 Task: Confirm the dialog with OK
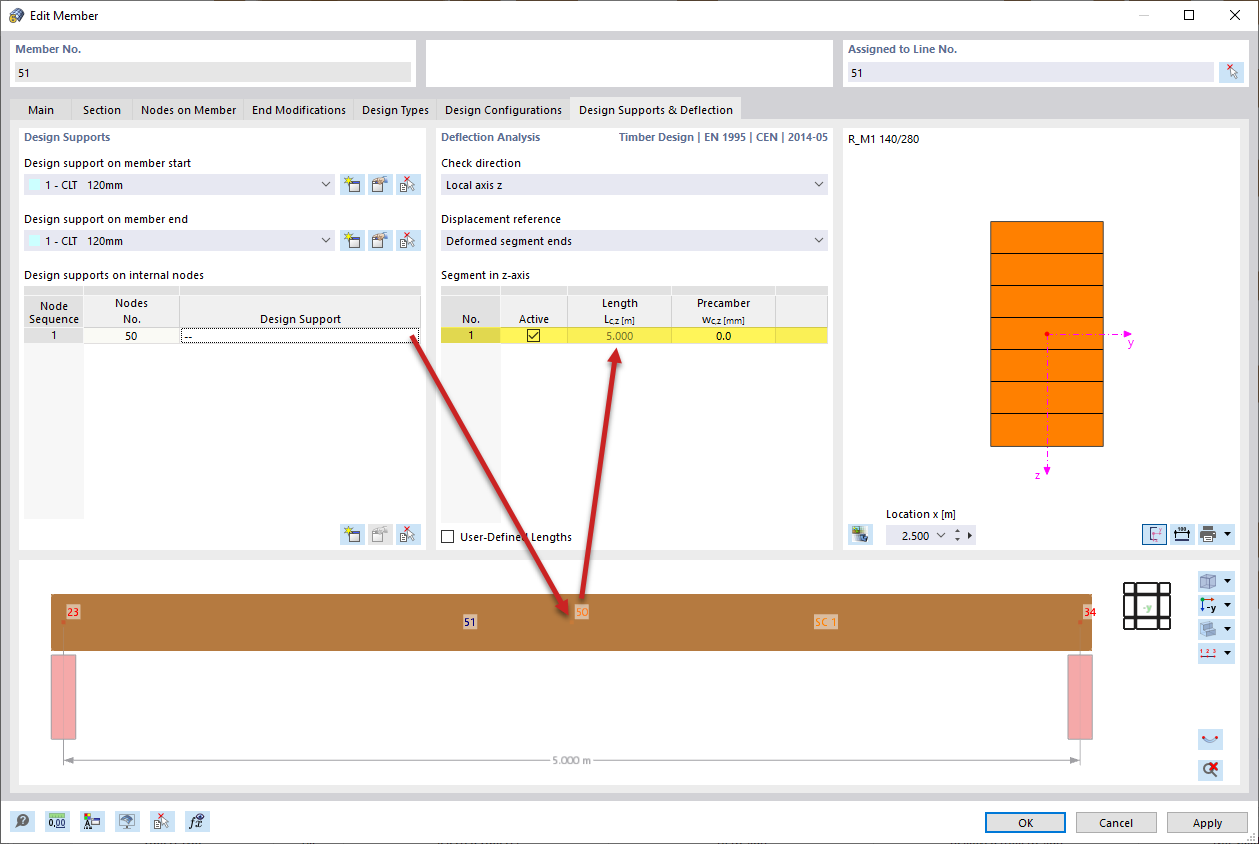point(1025,822)
